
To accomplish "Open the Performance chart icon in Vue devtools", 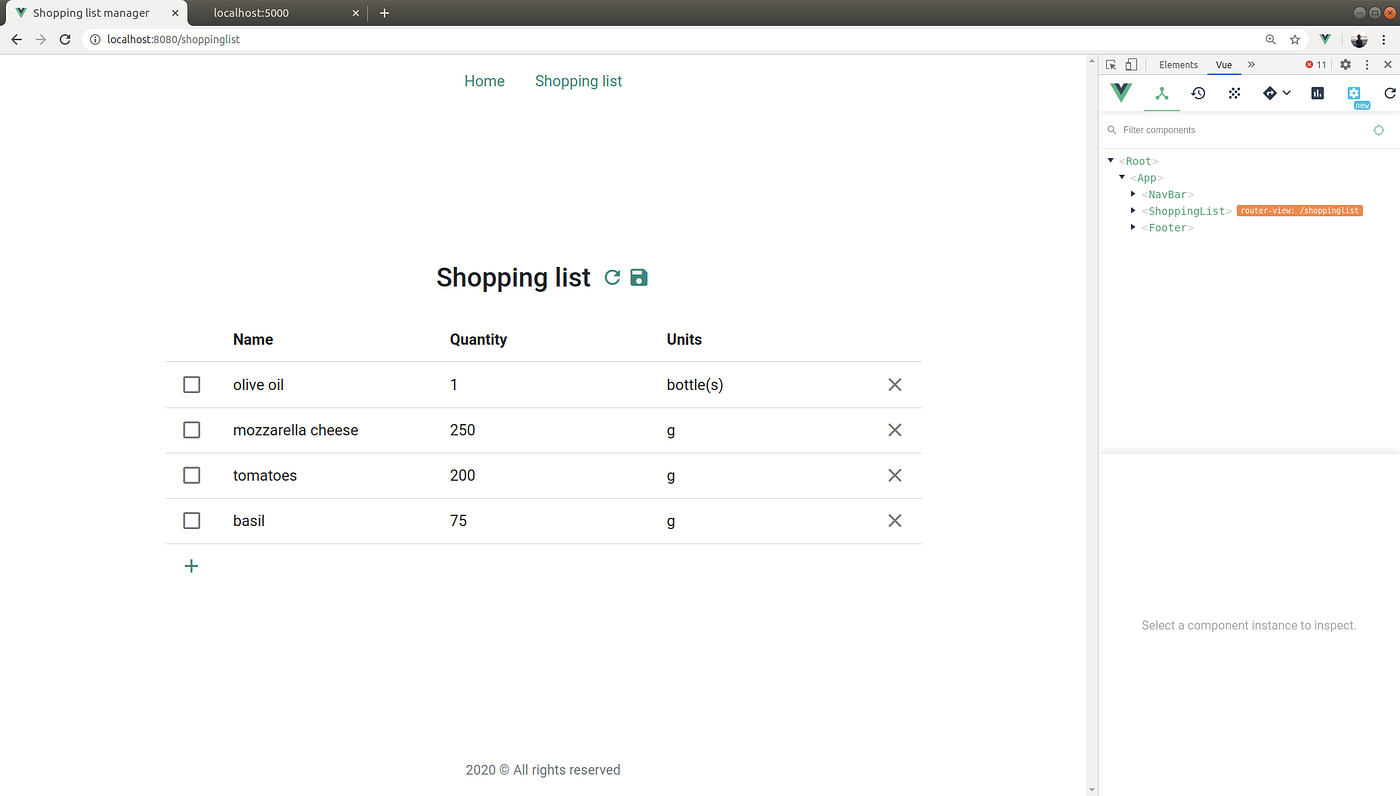I will (x=1318, y=93).
